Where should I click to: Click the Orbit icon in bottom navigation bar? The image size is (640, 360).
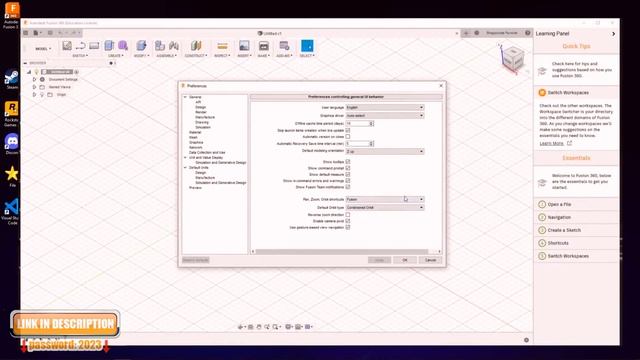pyautogui.click(x=241, y=327)
